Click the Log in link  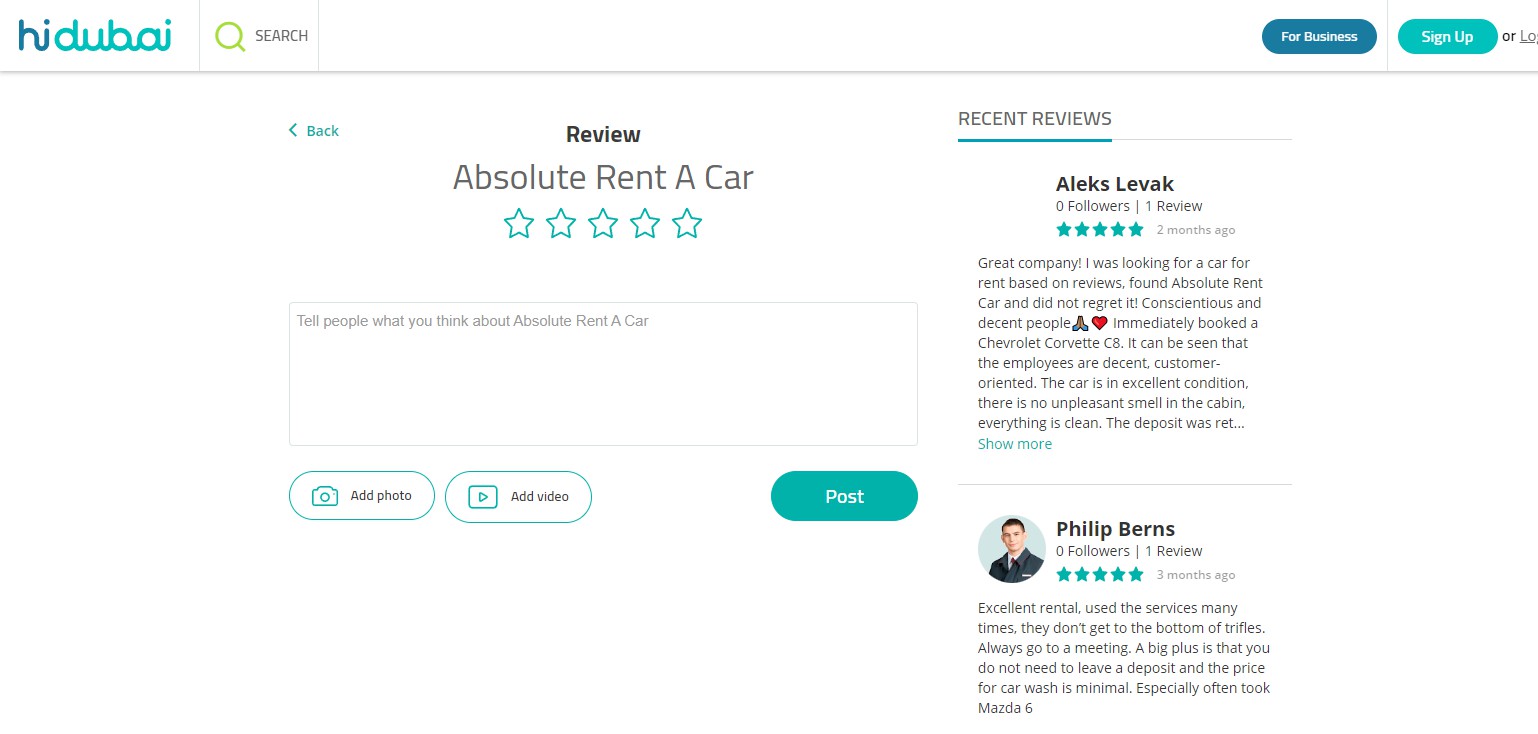1528,37
